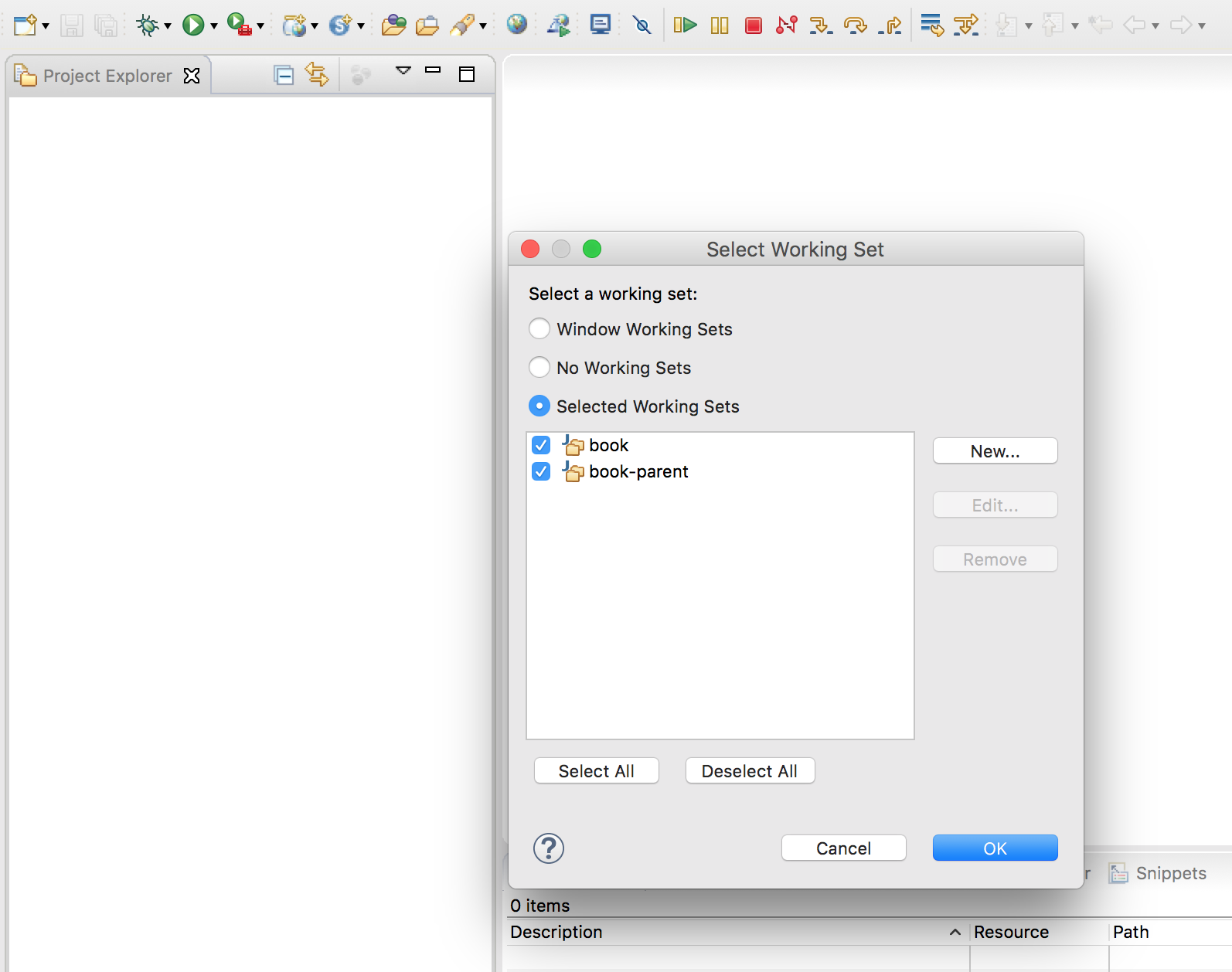
Task: Open the New wizard dropdown arrow
Action: point(46,26)
